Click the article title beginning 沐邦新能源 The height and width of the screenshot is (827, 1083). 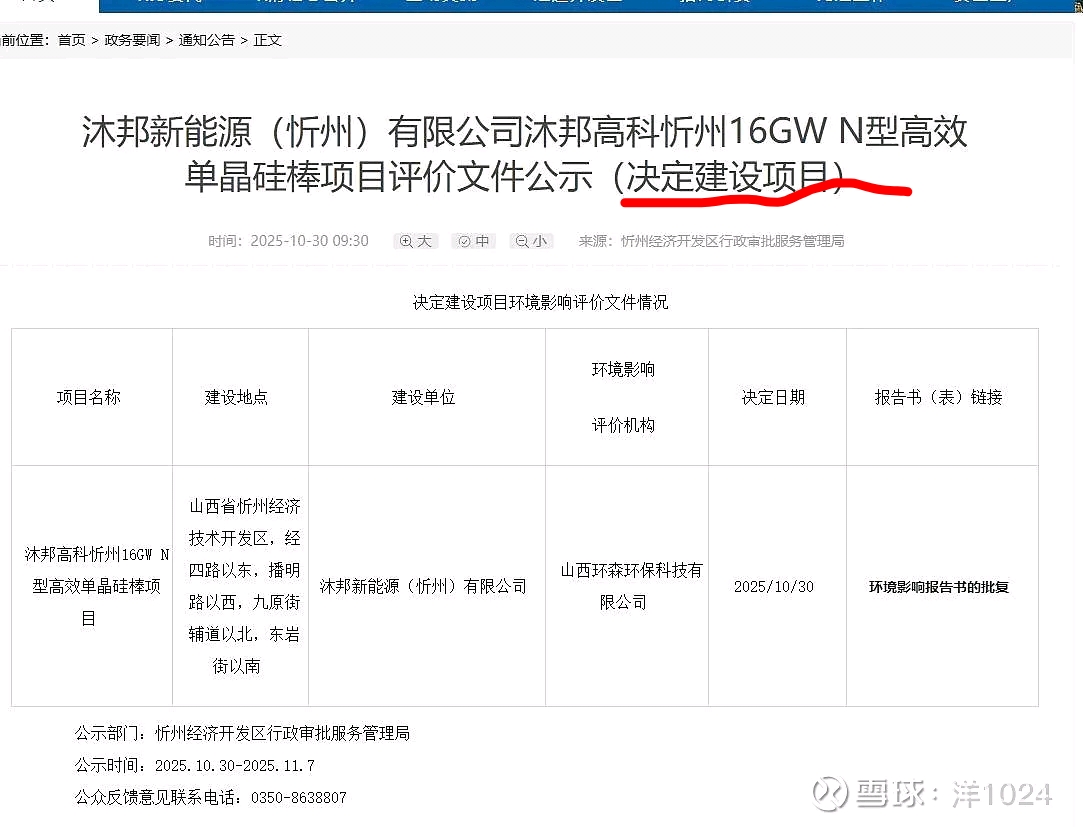[525, 153]
